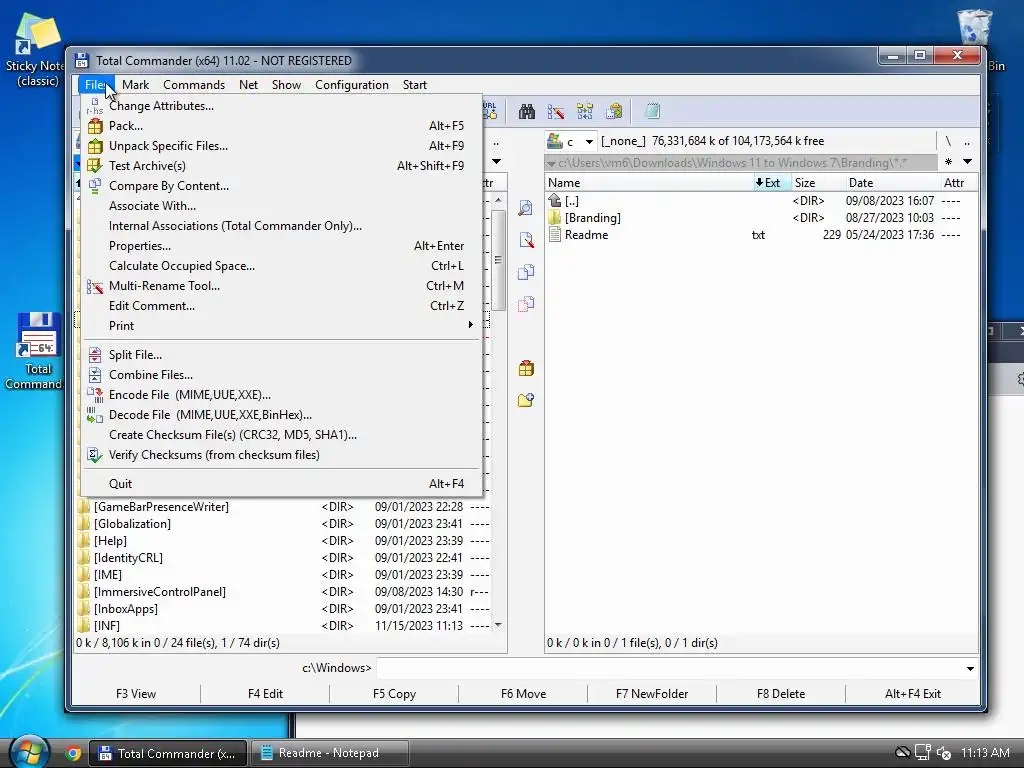Click the Move icon in middle bar
Viewport: 1024px width, 768px height.
pos(526,304)
